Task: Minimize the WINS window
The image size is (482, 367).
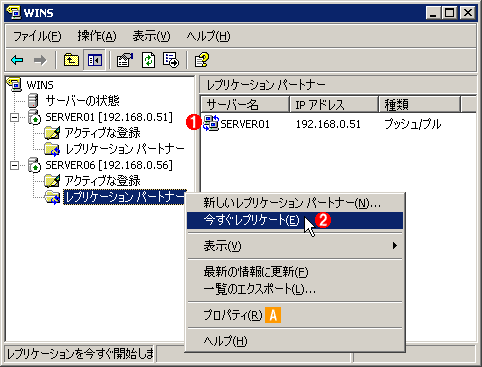Action: pyautogui.click(x=433, y=13)
